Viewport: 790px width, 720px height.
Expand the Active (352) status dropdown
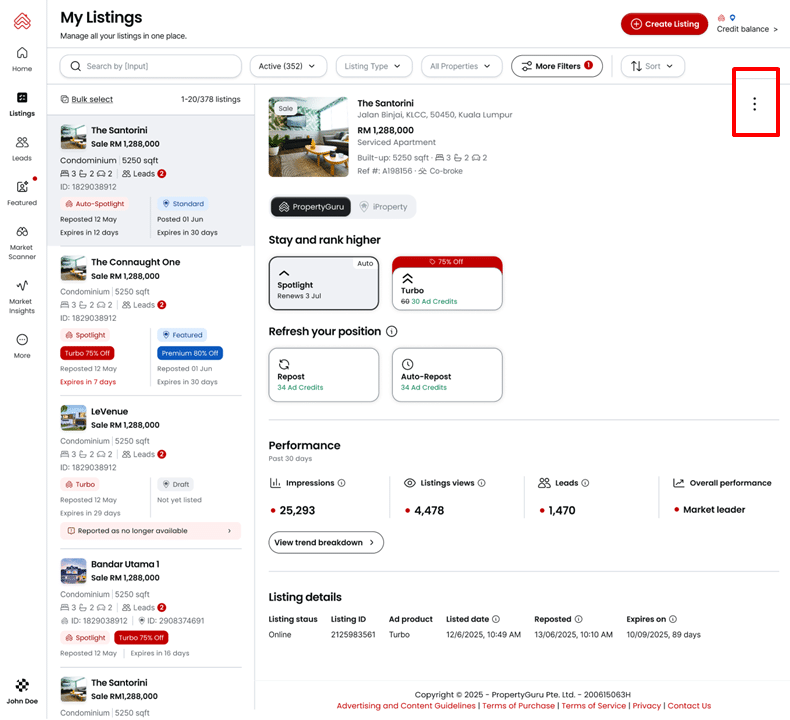pyautogui.click(x=288, y=66)
